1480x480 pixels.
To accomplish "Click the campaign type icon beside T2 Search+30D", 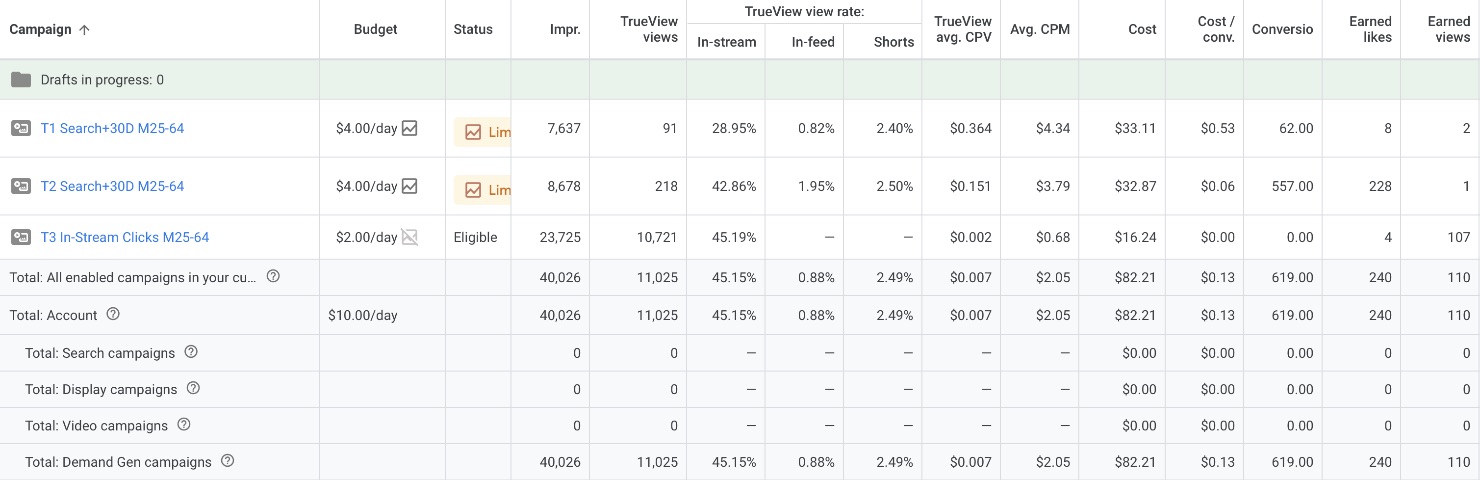I will (x=20, y=186).
